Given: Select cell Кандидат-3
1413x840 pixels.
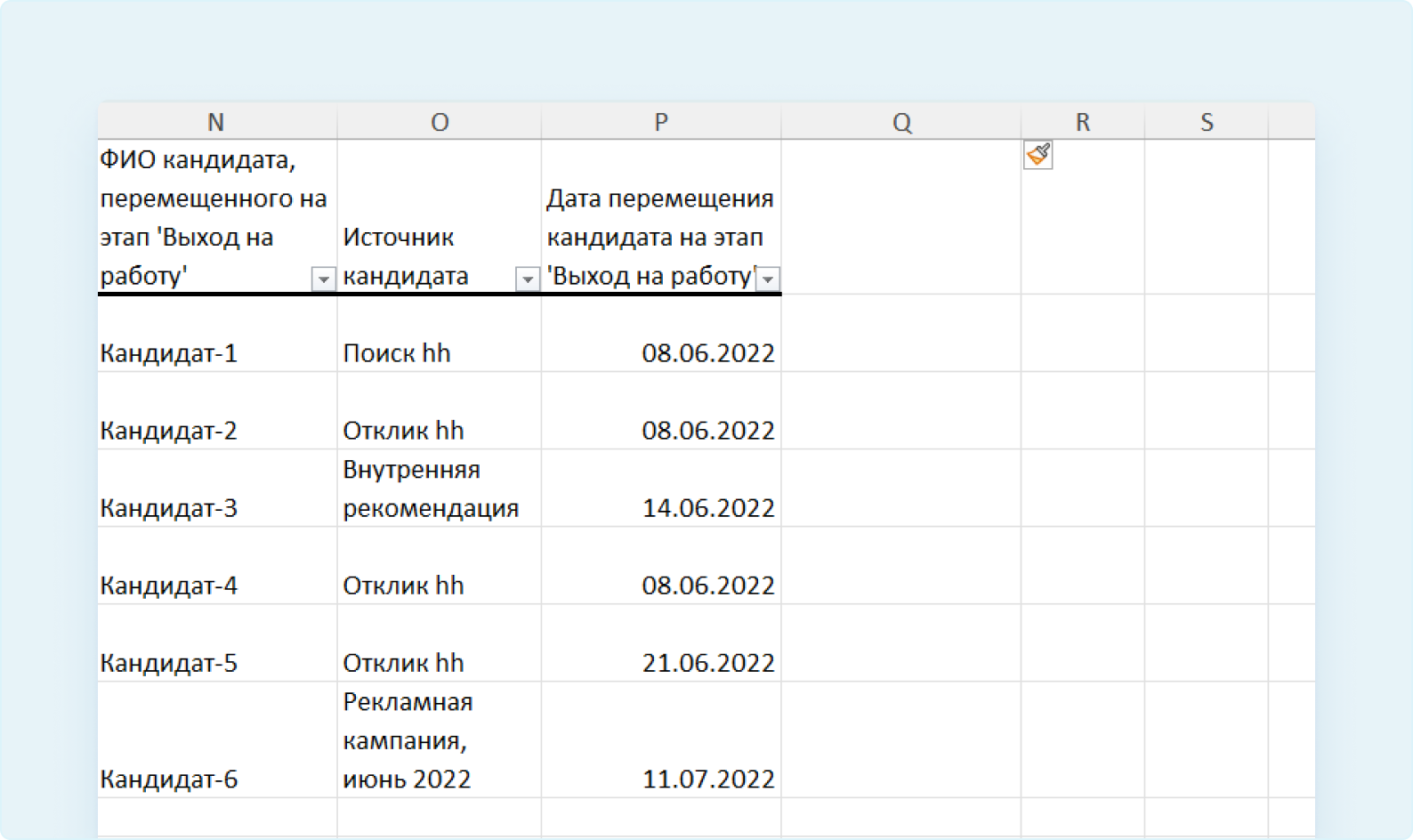Looking at the screenshot, I should [217, 488].
